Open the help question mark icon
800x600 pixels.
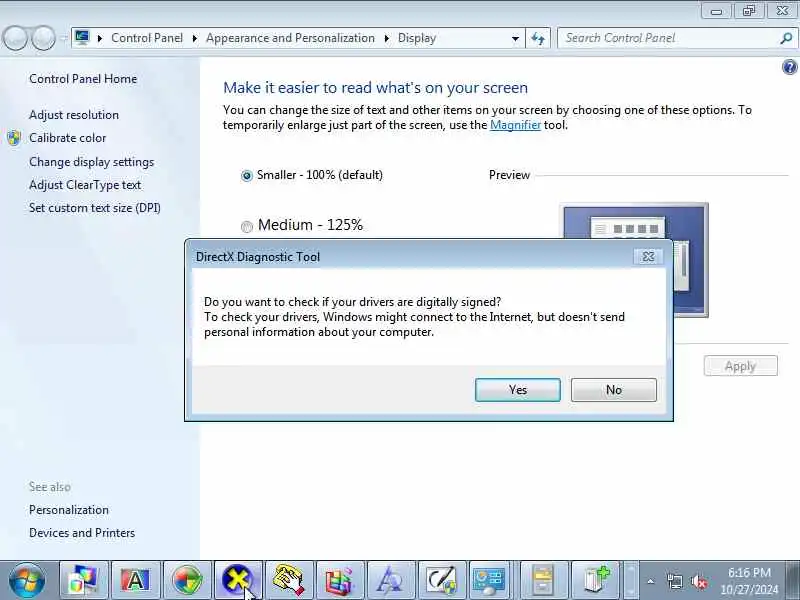(789, 67)
